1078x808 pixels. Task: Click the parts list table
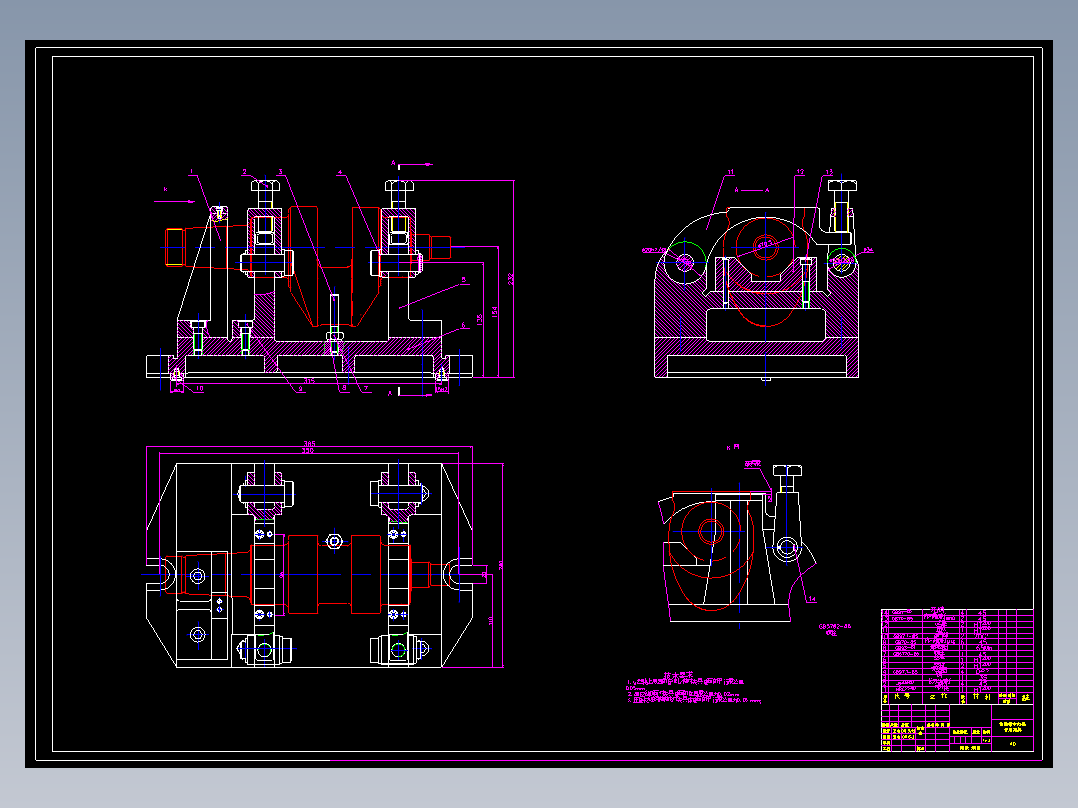[x=957, y=656]
